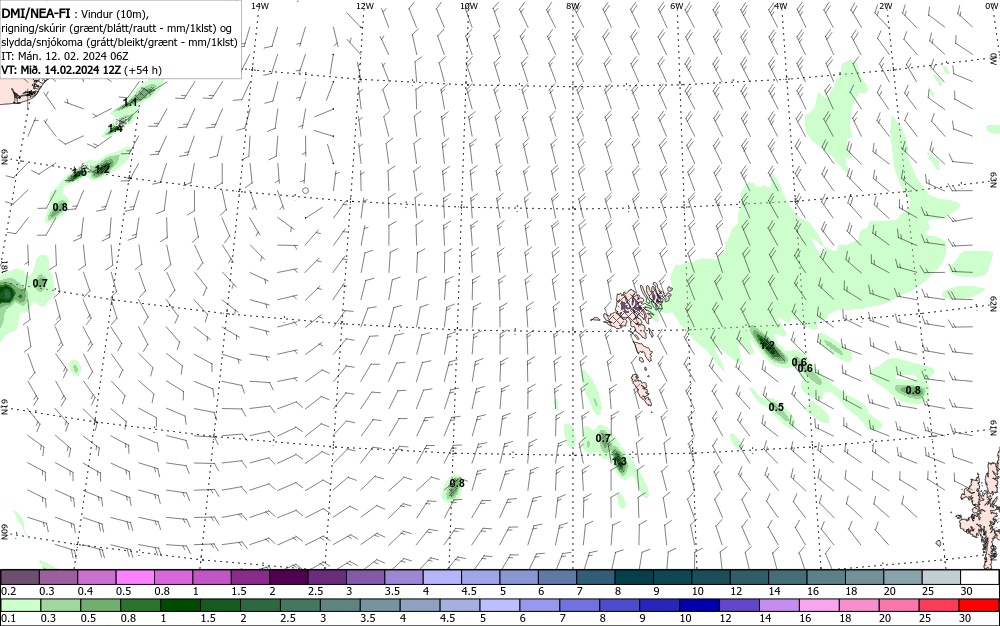Click the slydda/snjókoma legend description line
Screen dimensions: 1000x626
point(119,42)
